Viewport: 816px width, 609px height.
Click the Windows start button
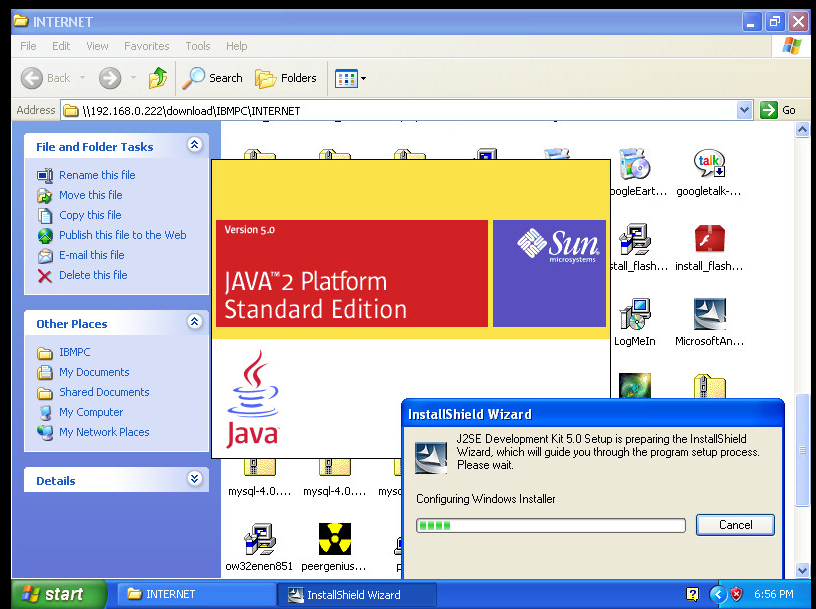[x=53, y=594]
